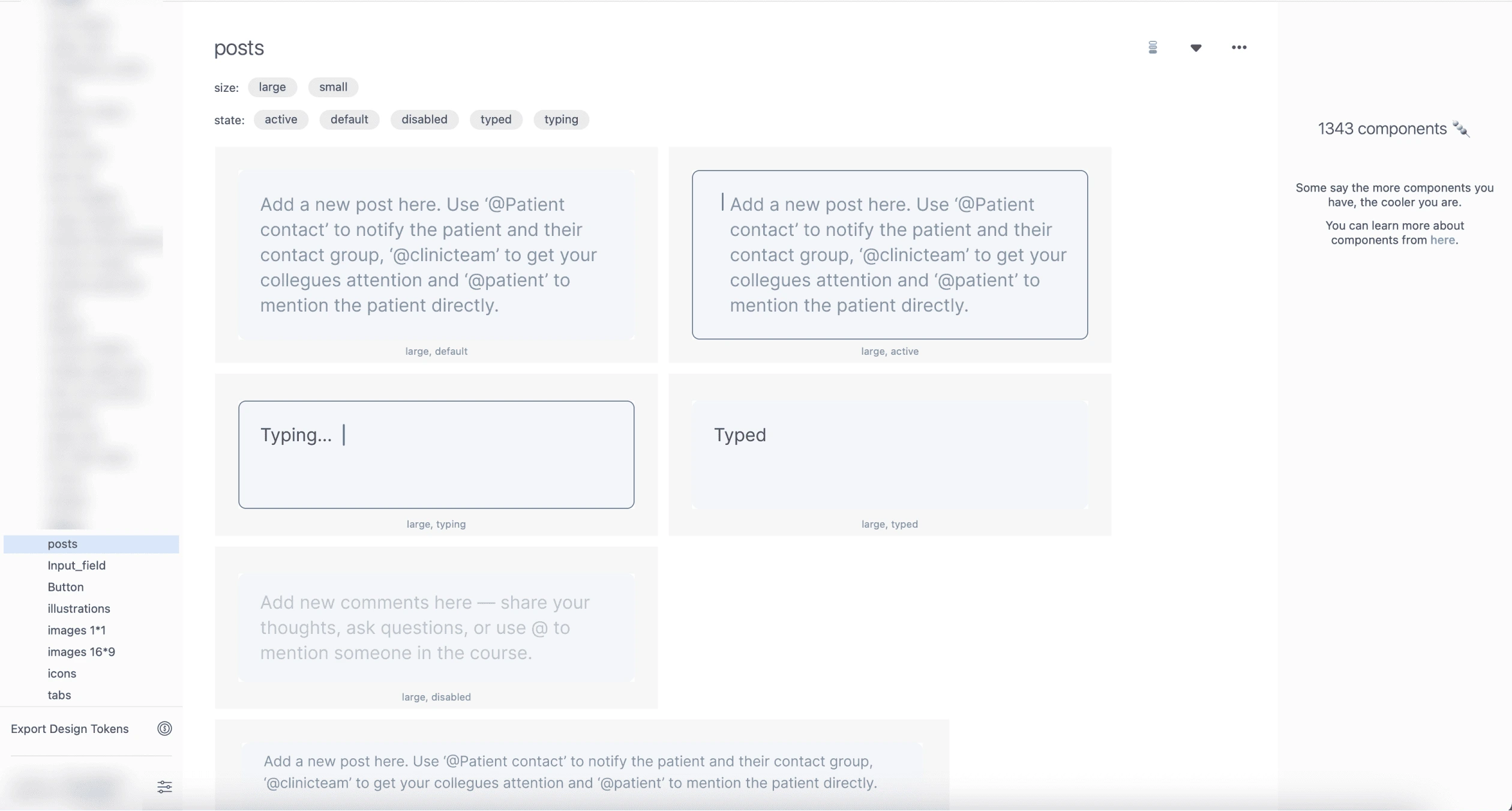
Task: Click Export Design Tokens button
Action: (x=70, y=728)
